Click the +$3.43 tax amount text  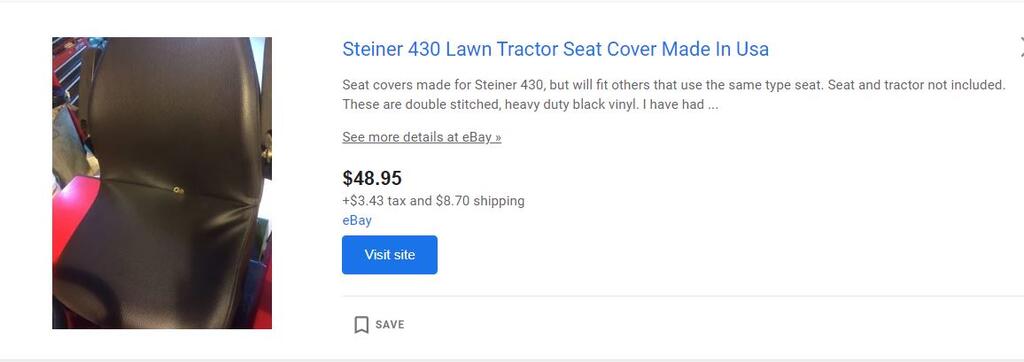click(x=363, y=201)
